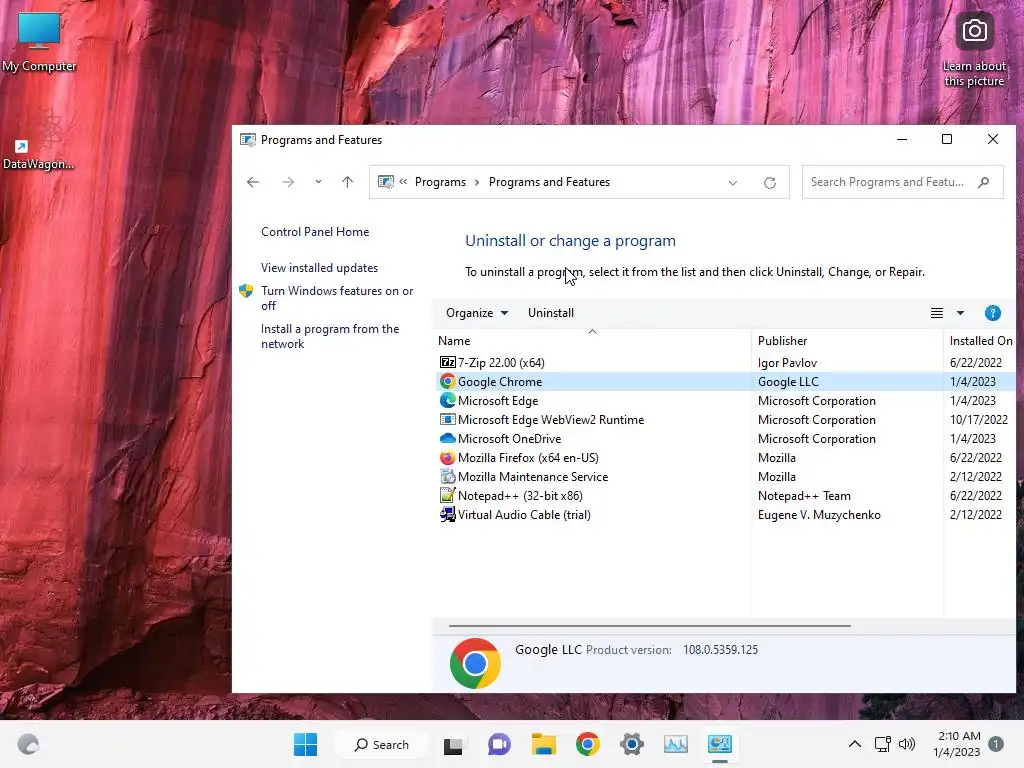
Task: Open Control Panel Home link
Action: tap(315, 232)
